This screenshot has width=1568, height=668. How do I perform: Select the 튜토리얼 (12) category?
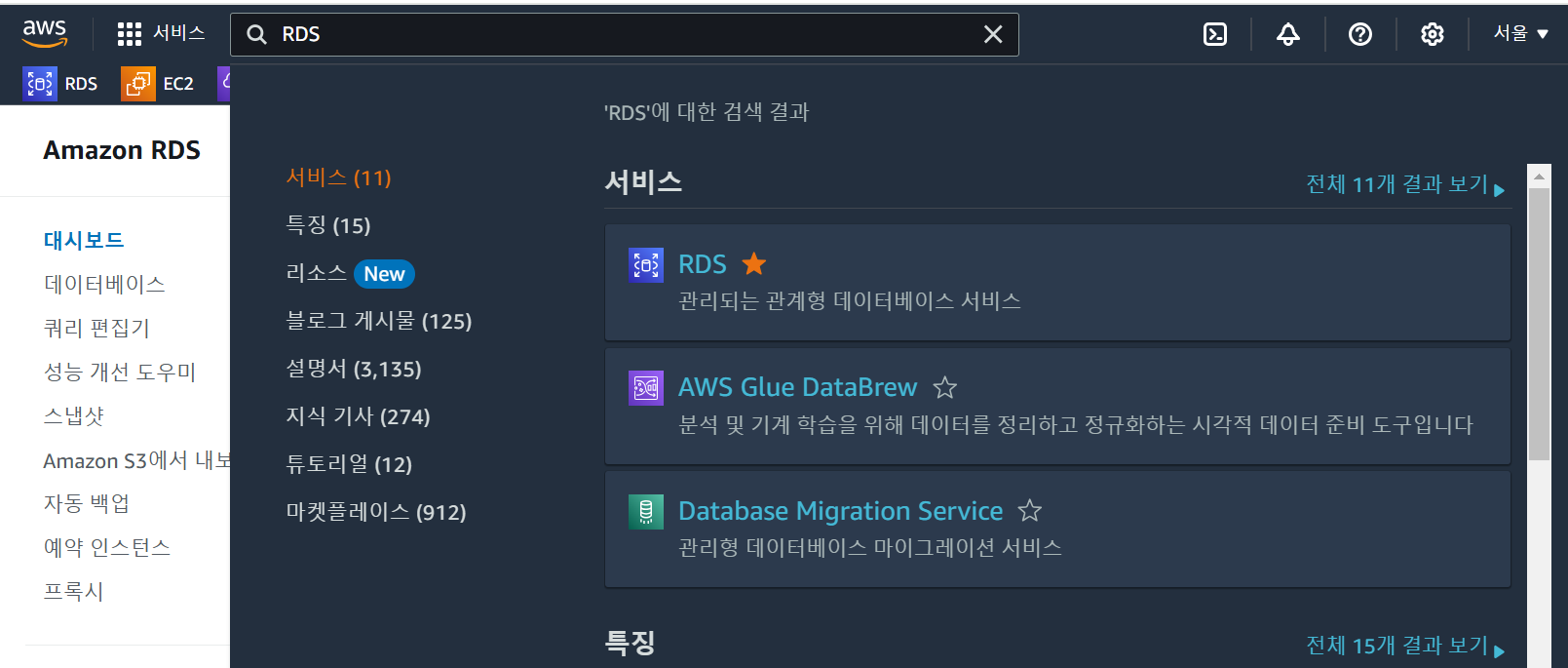point(349,464)
